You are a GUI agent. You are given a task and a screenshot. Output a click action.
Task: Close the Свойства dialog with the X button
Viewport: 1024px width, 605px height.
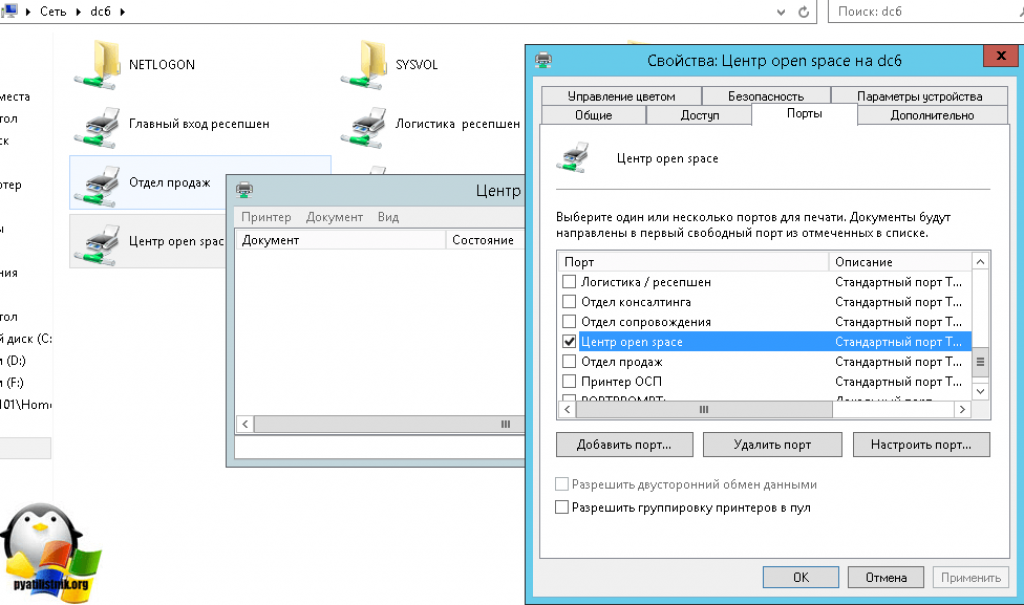click(1000, 56)
